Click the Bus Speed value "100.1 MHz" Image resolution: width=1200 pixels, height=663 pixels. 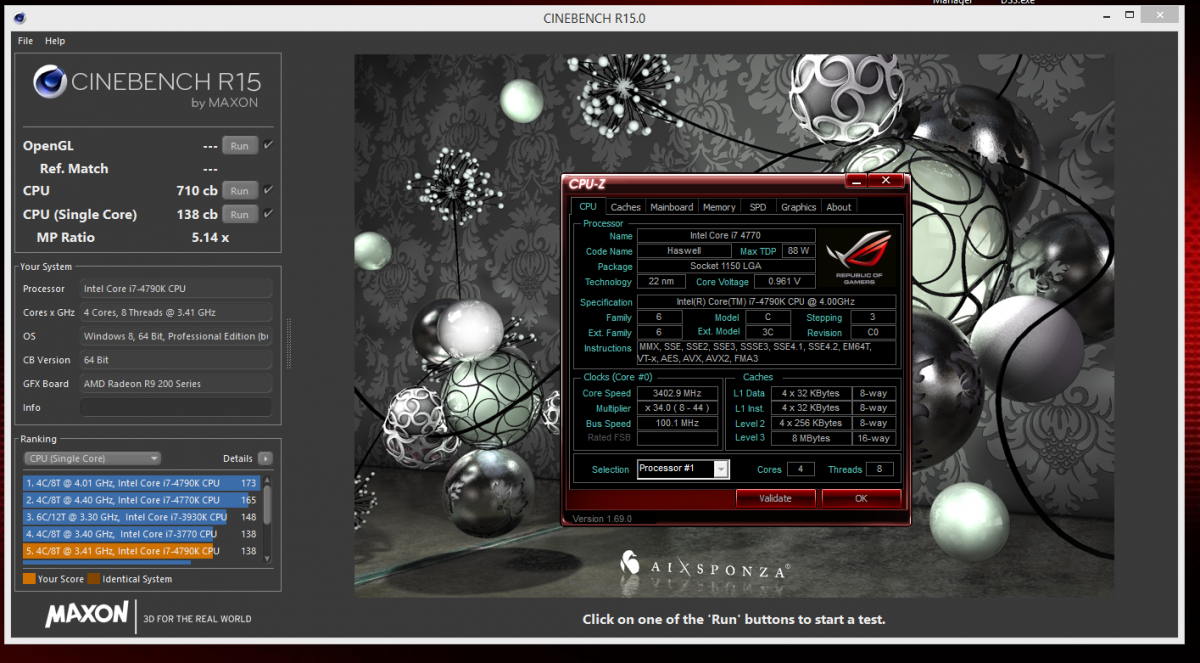[x=678, y=423]
